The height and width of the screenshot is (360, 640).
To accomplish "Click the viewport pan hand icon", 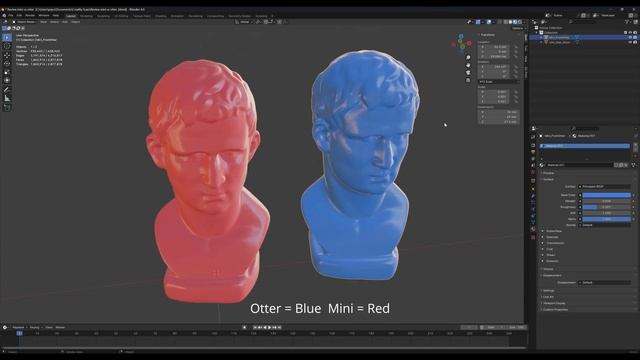I will [x=468, y=65].
